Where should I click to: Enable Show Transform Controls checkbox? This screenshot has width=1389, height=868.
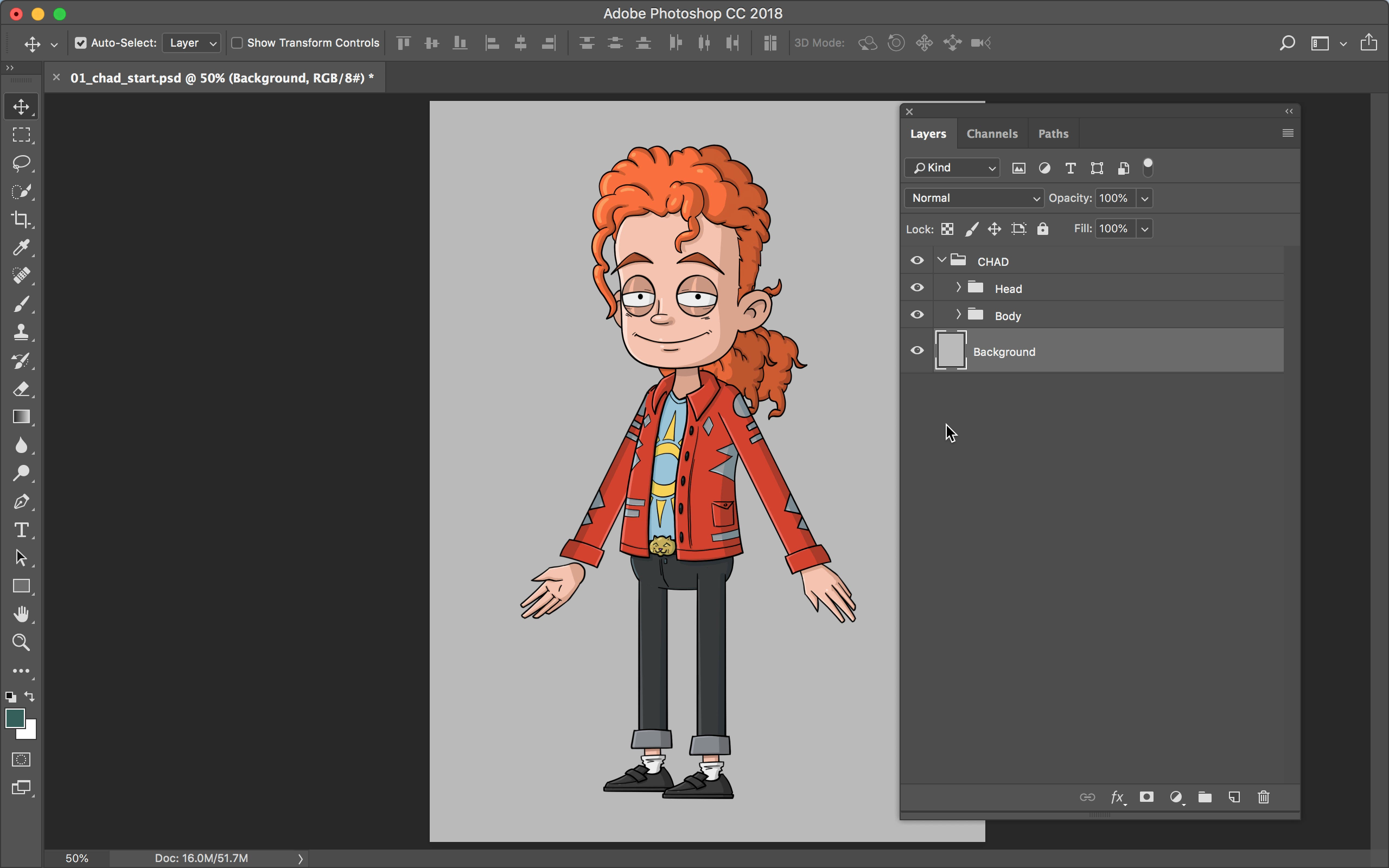tap(237, 43)
